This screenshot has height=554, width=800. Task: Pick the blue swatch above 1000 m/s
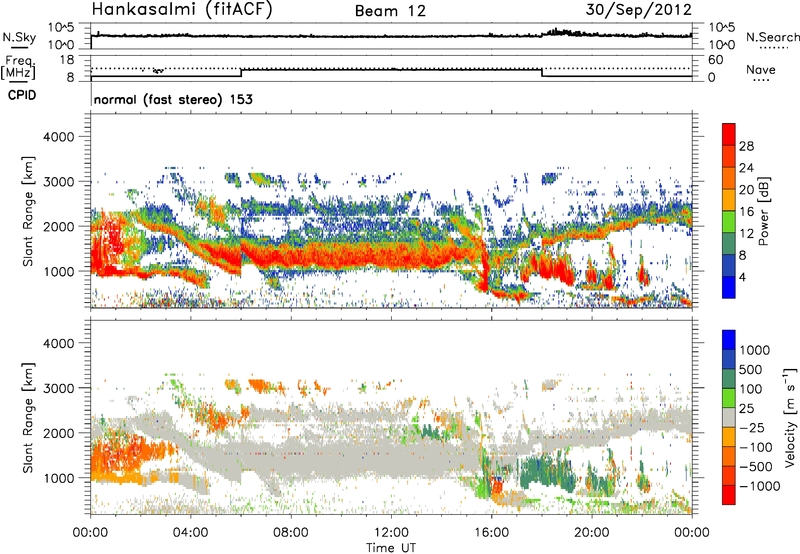(729, 340)
